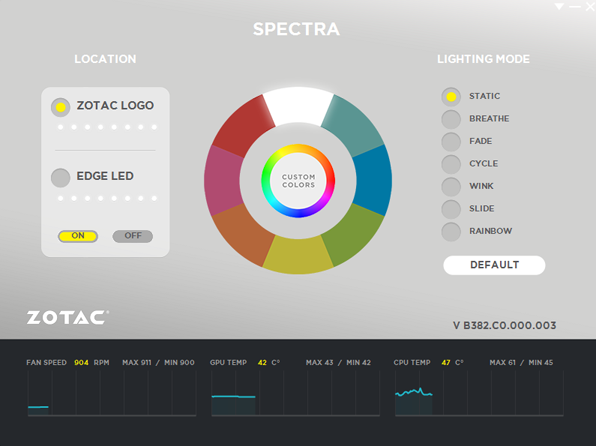The height and width of the screenshot is (446, 596).
Task: Select the EDGE LED location radio
Action: click(x=60, y=178)
